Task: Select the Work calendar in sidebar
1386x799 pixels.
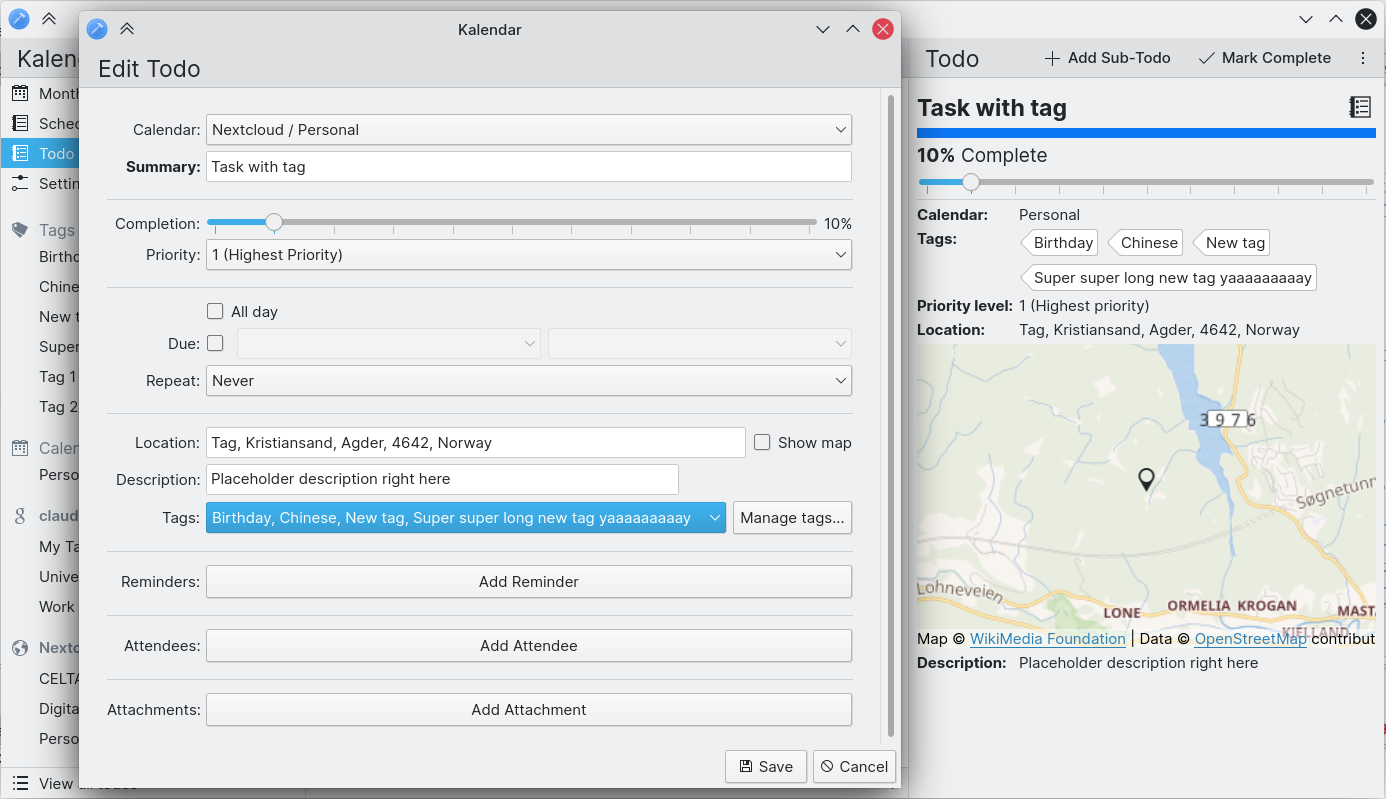Action: point(57,607)
